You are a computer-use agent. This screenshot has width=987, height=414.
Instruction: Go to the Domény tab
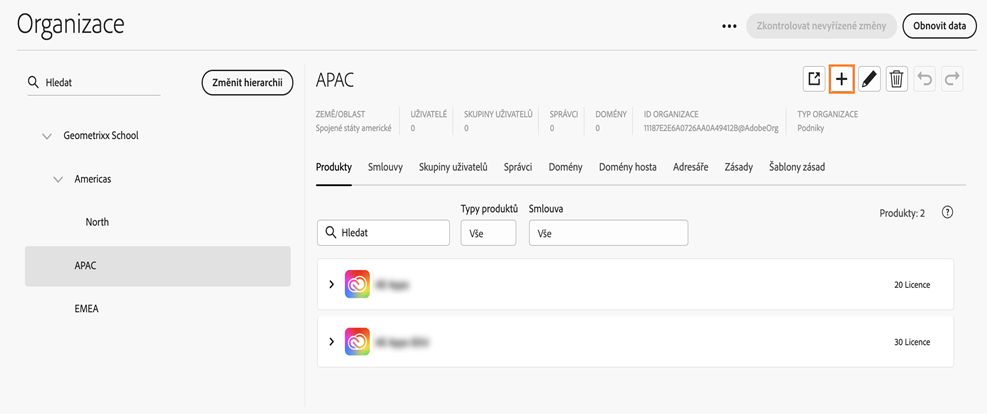tap(565, 167)
